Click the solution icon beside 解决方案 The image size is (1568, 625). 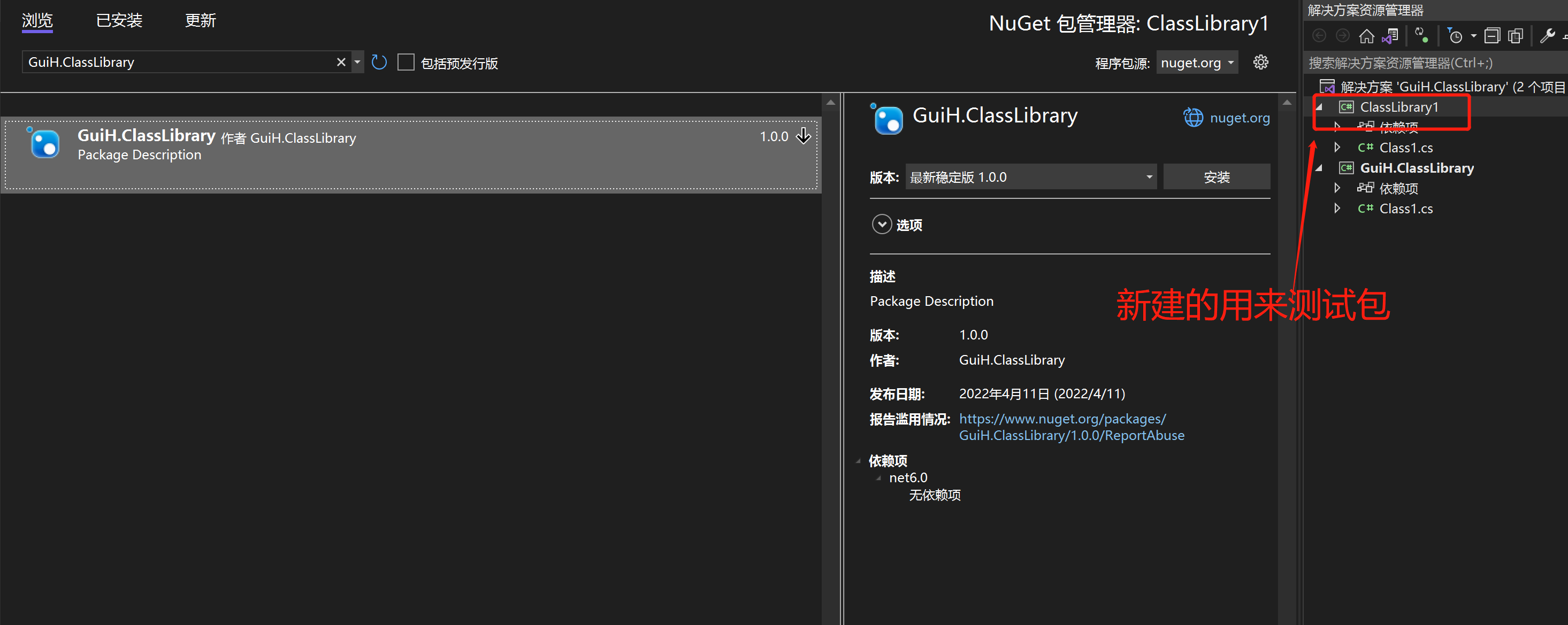click(1327, 87)
